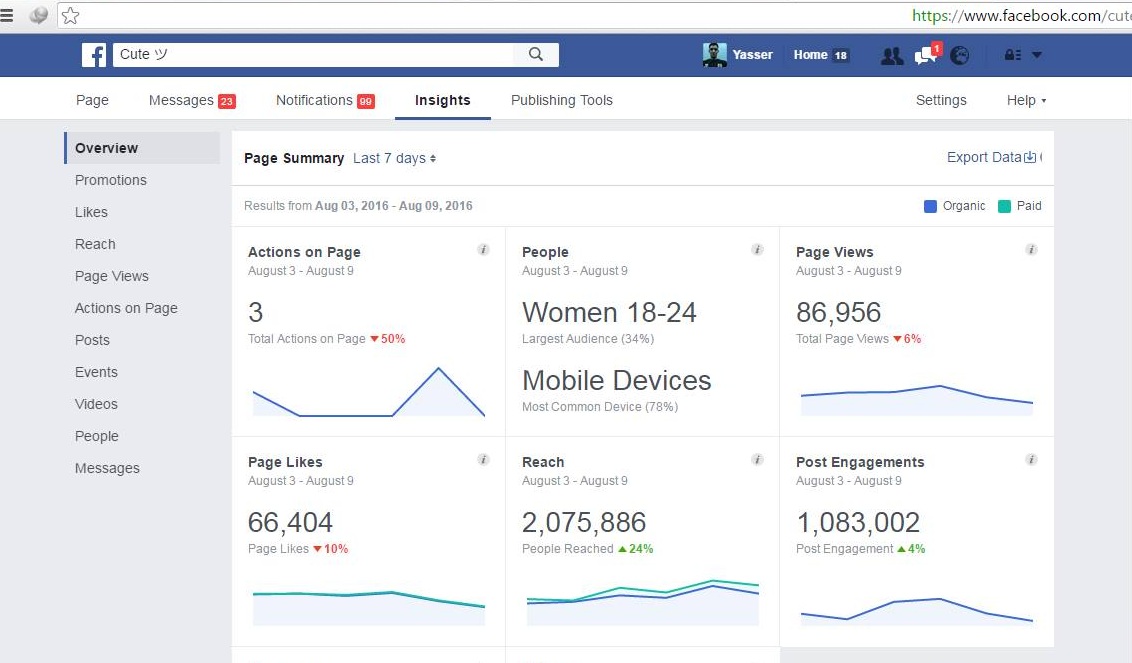Open Actions on Page in sidebar
Image resolution: width=1132 pixels, height=663 pixels.
coord(126,308)
